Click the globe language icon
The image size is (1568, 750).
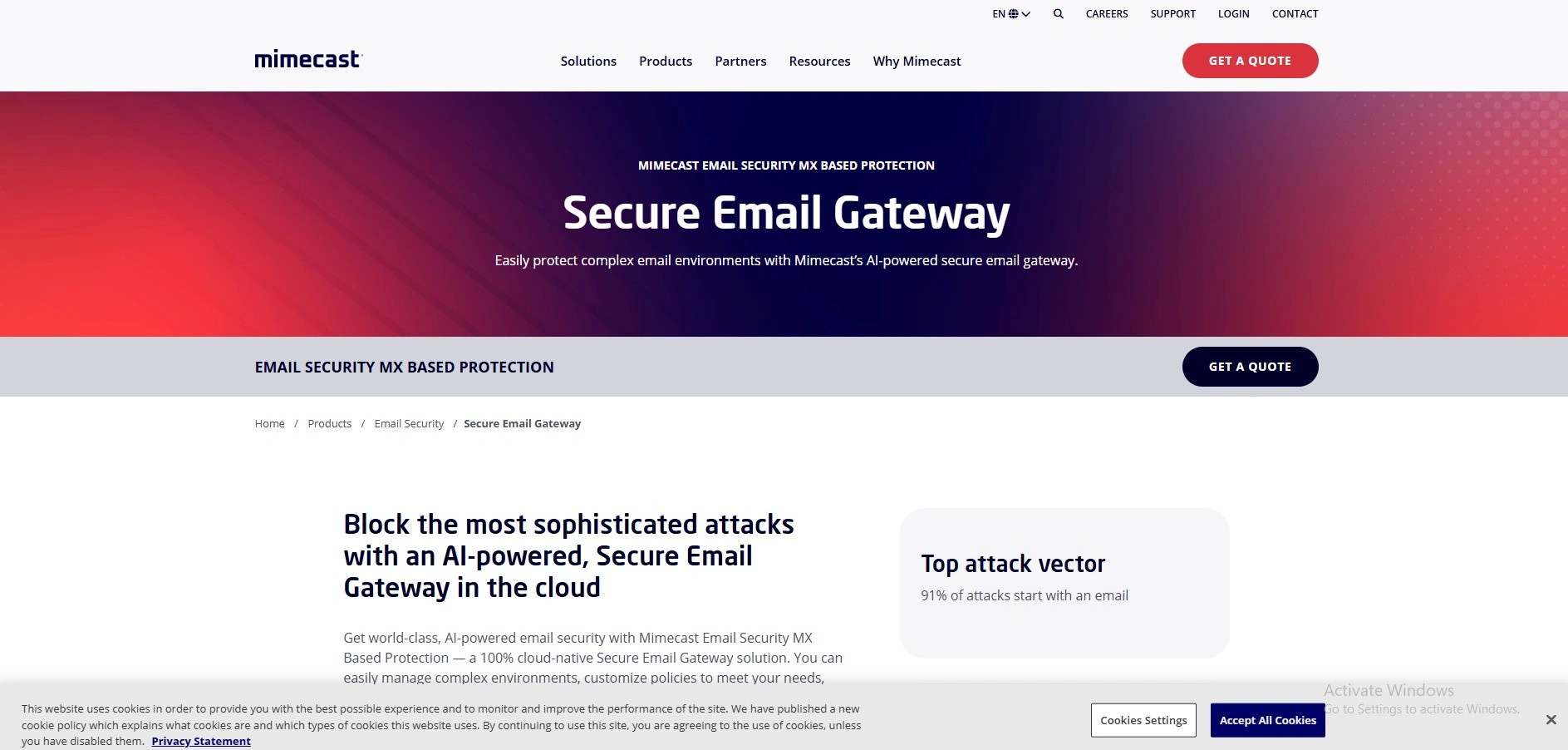1012,13
